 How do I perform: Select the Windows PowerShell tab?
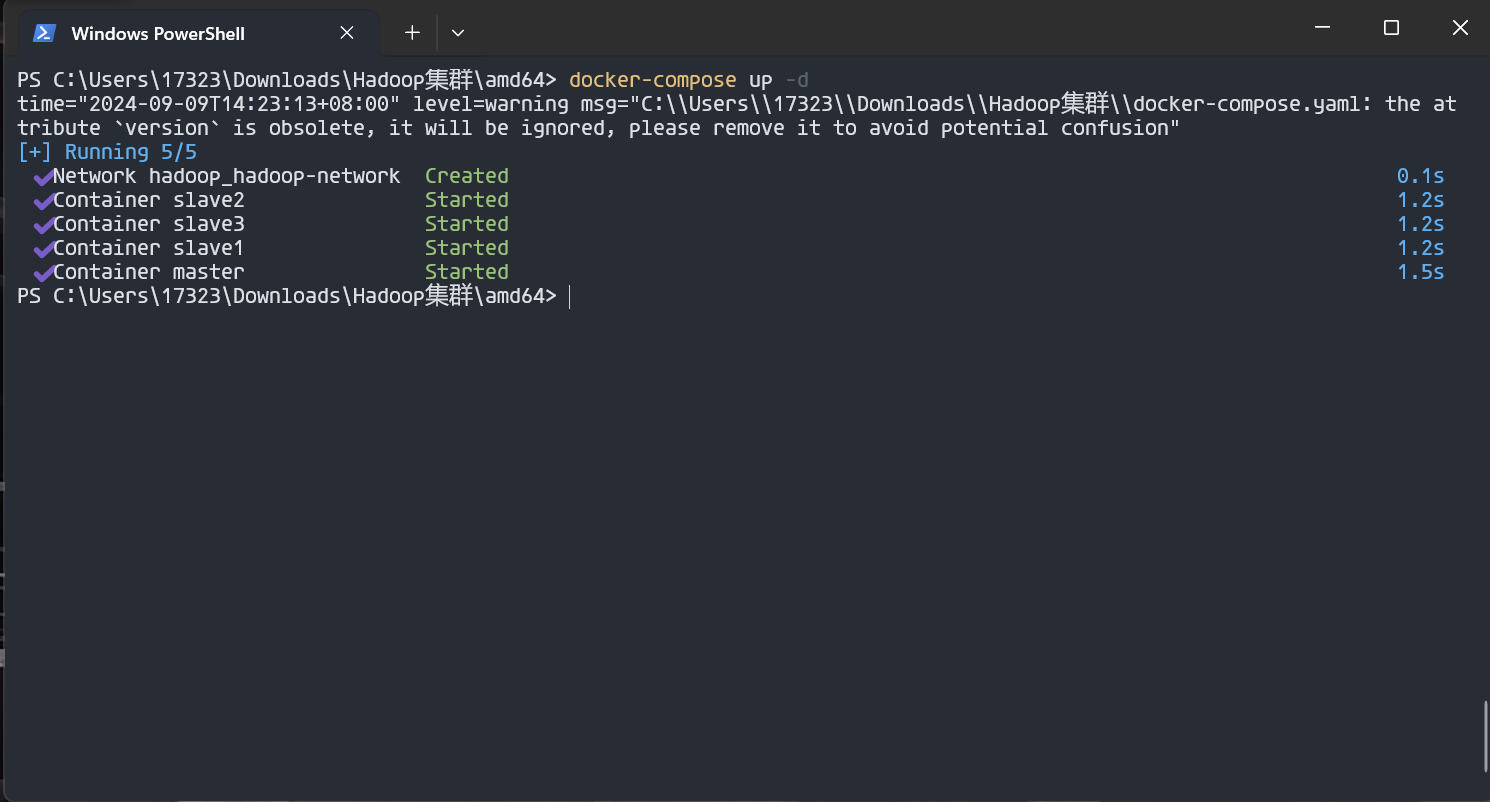click(x=158, y=33)
